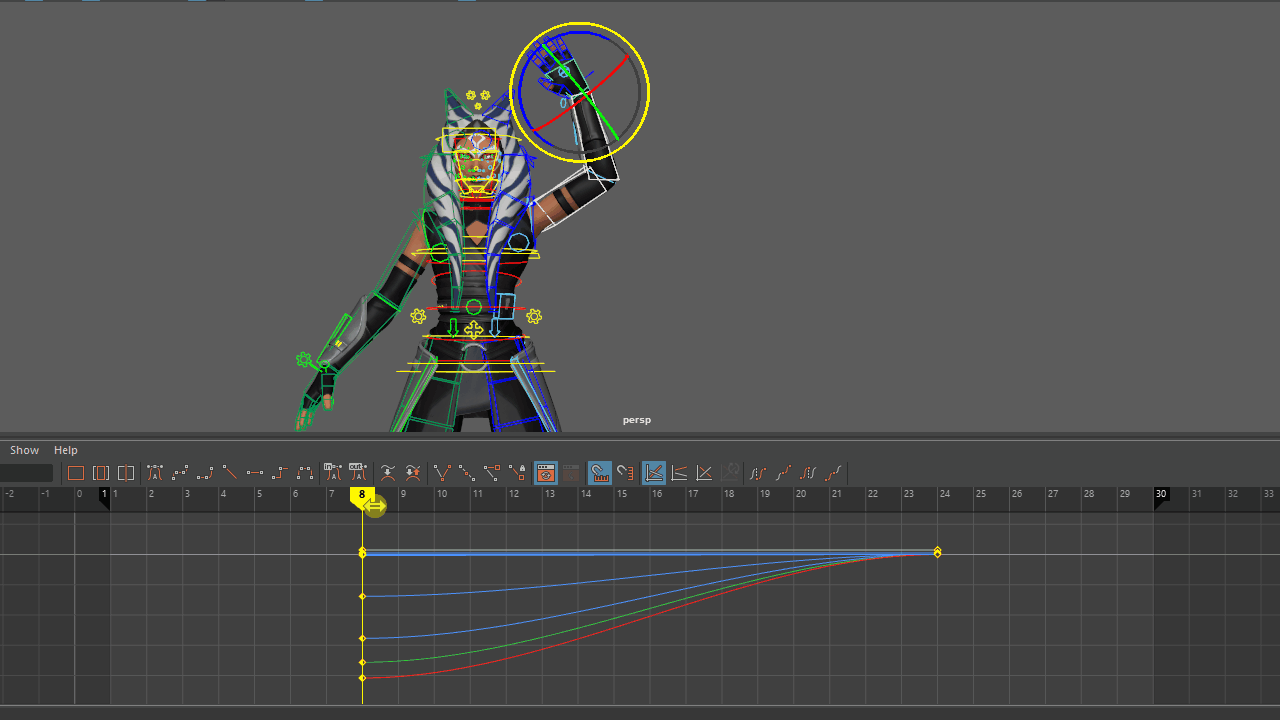Toggle Auto Load Graph Editor
Screen dimensions: 1280x720
546,473
